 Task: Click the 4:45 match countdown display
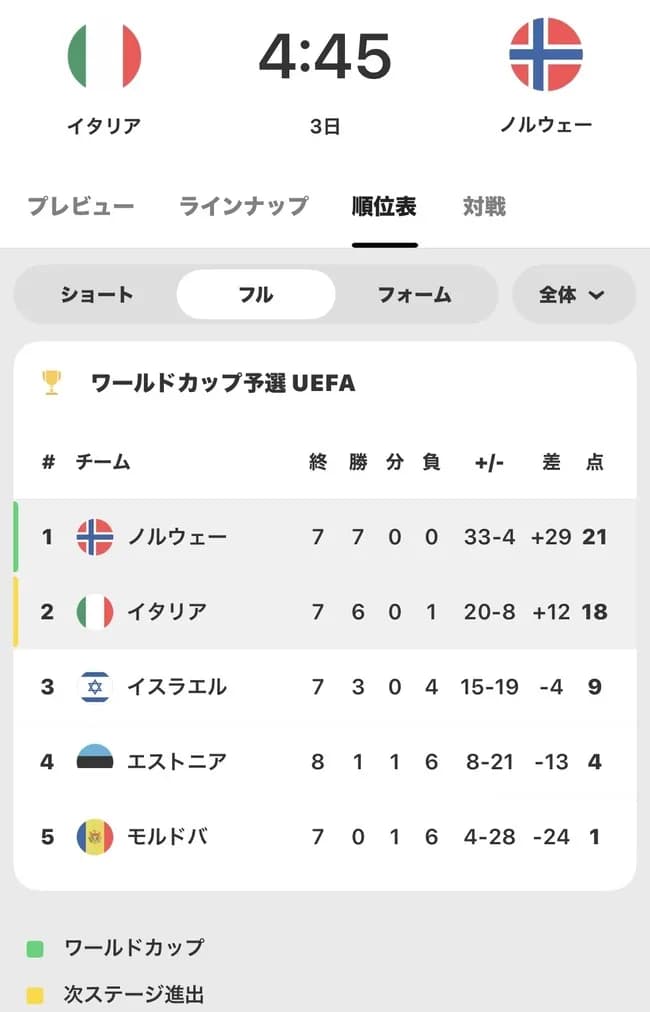(325, 58)
